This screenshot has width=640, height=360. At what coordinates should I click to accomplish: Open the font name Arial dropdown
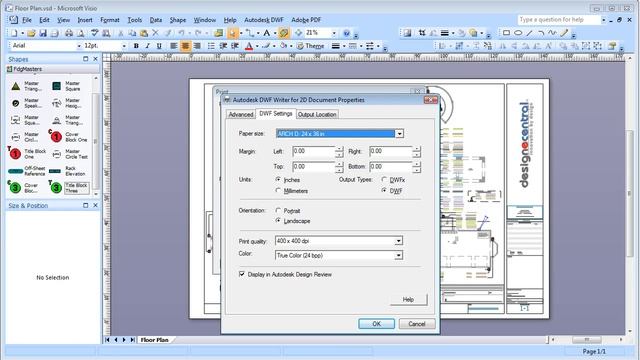pos(79,46)
